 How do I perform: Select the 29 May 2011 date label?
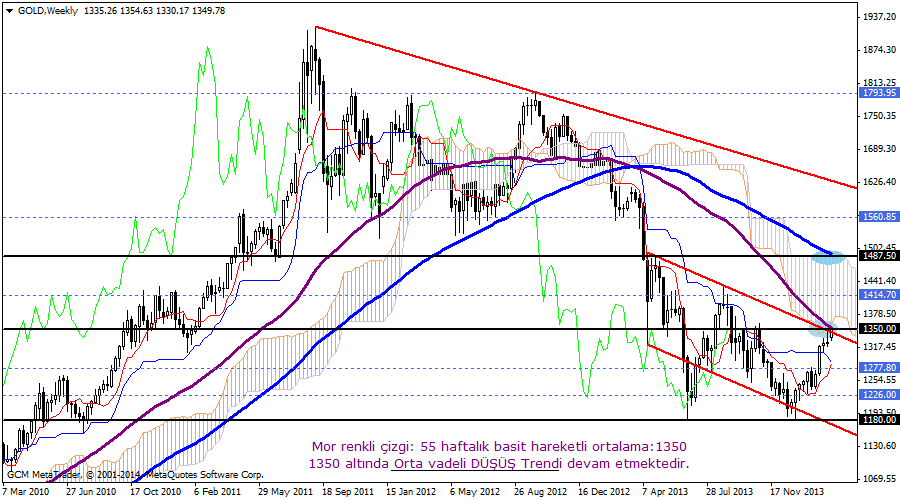tap(285, 492)
